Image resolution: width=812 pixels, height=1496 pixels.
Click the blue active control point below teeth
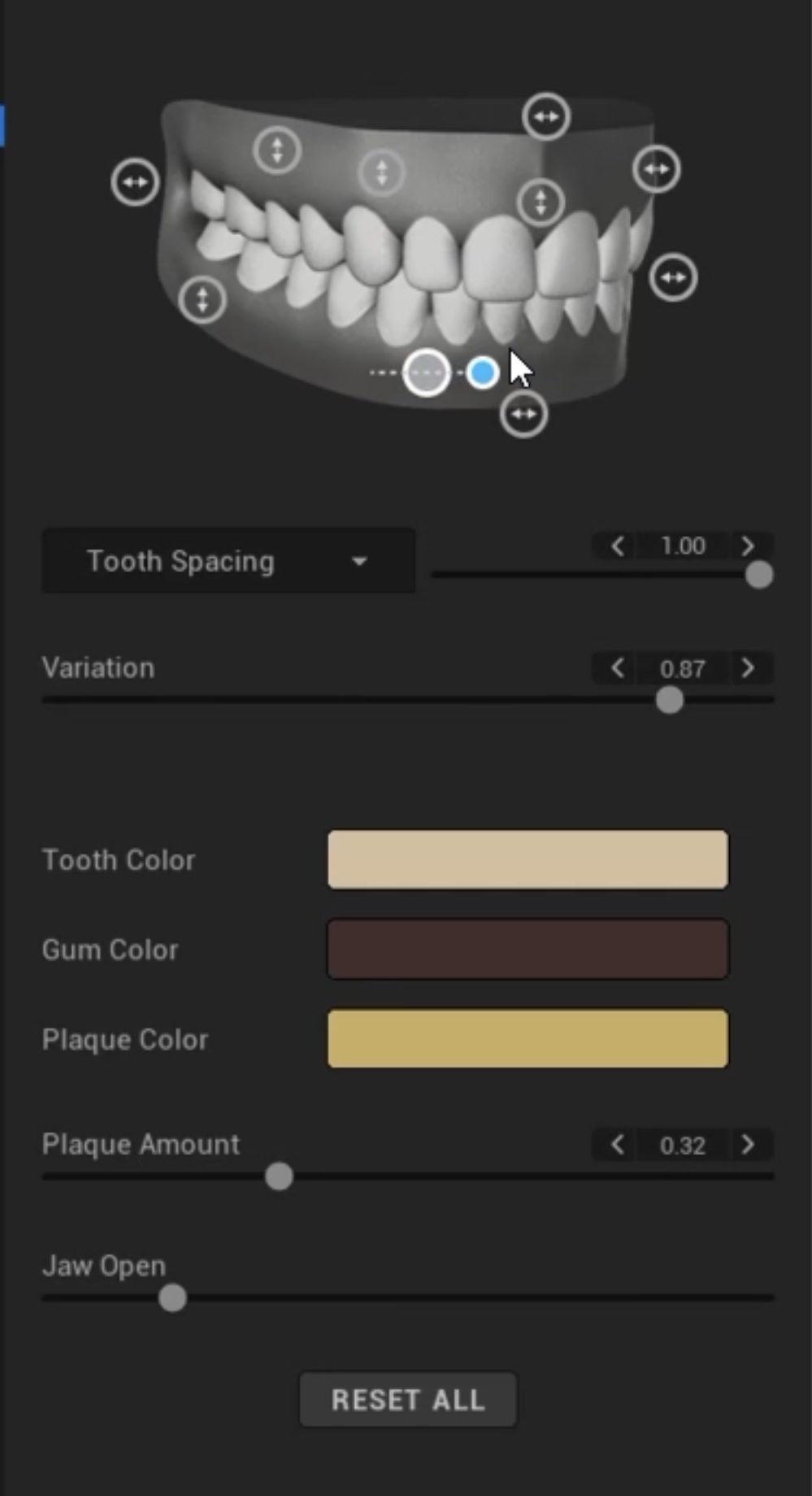click(483, 372)
